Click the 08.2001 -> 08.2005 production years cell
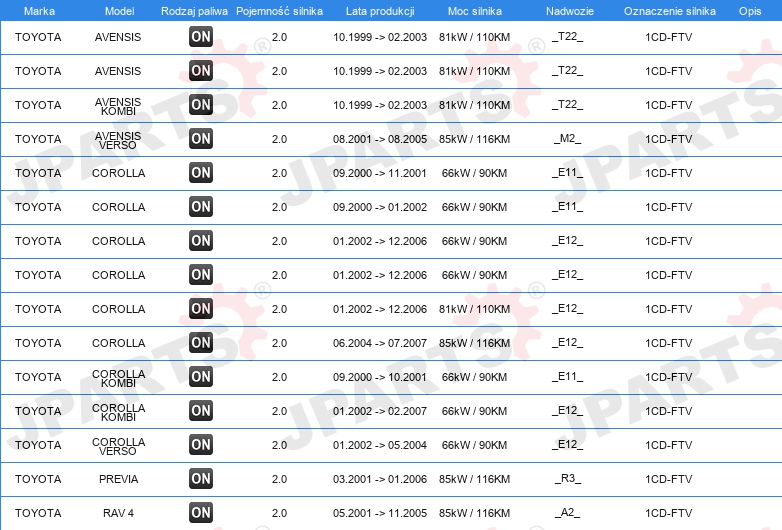This screenshot has height=530, width=782. pos(380,139)
